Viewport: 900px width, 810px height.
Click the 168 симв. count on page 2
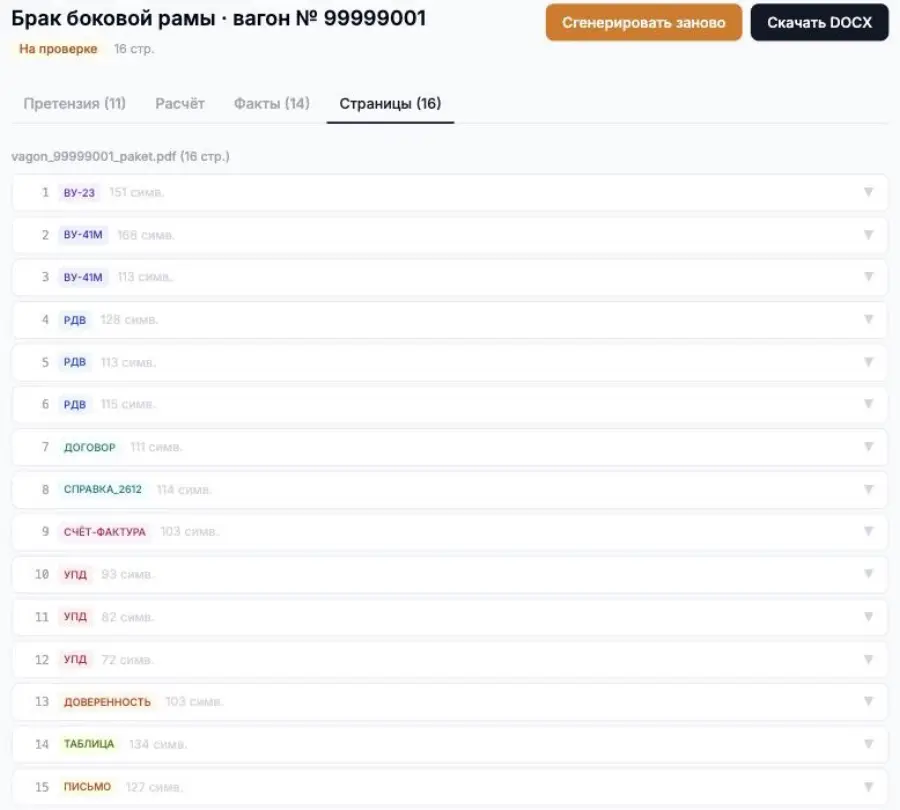click(x=146, y=235)
